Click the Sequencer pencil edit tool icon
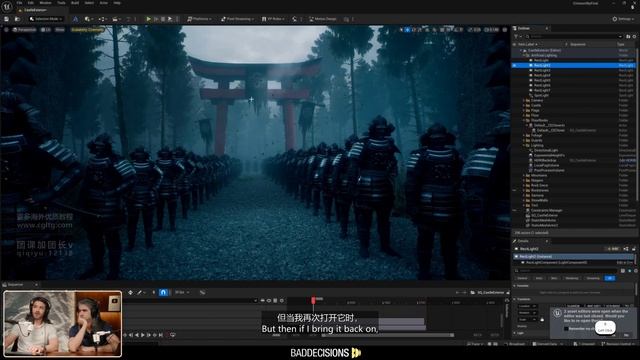 (x=140, y=292)
